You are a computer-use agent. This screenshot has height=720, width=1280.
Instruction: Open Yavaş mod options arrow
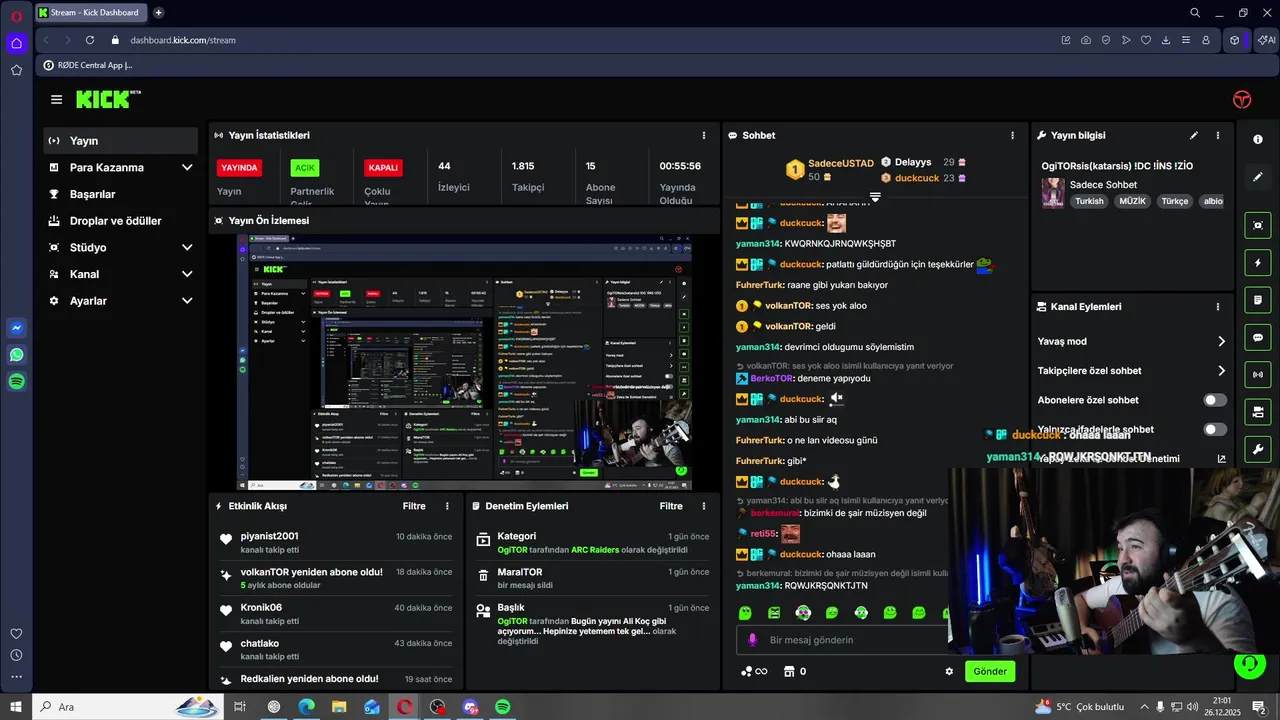[x=1221, y=341]
